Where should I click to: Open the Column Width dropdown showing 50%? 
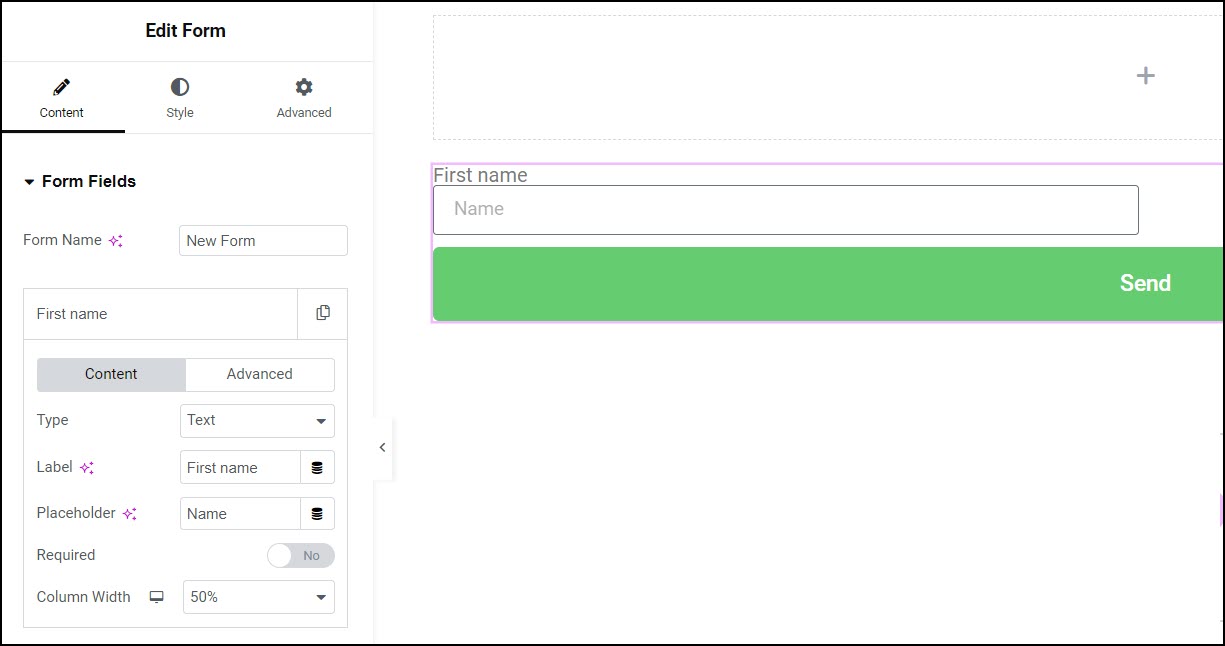tap(258, 597)
